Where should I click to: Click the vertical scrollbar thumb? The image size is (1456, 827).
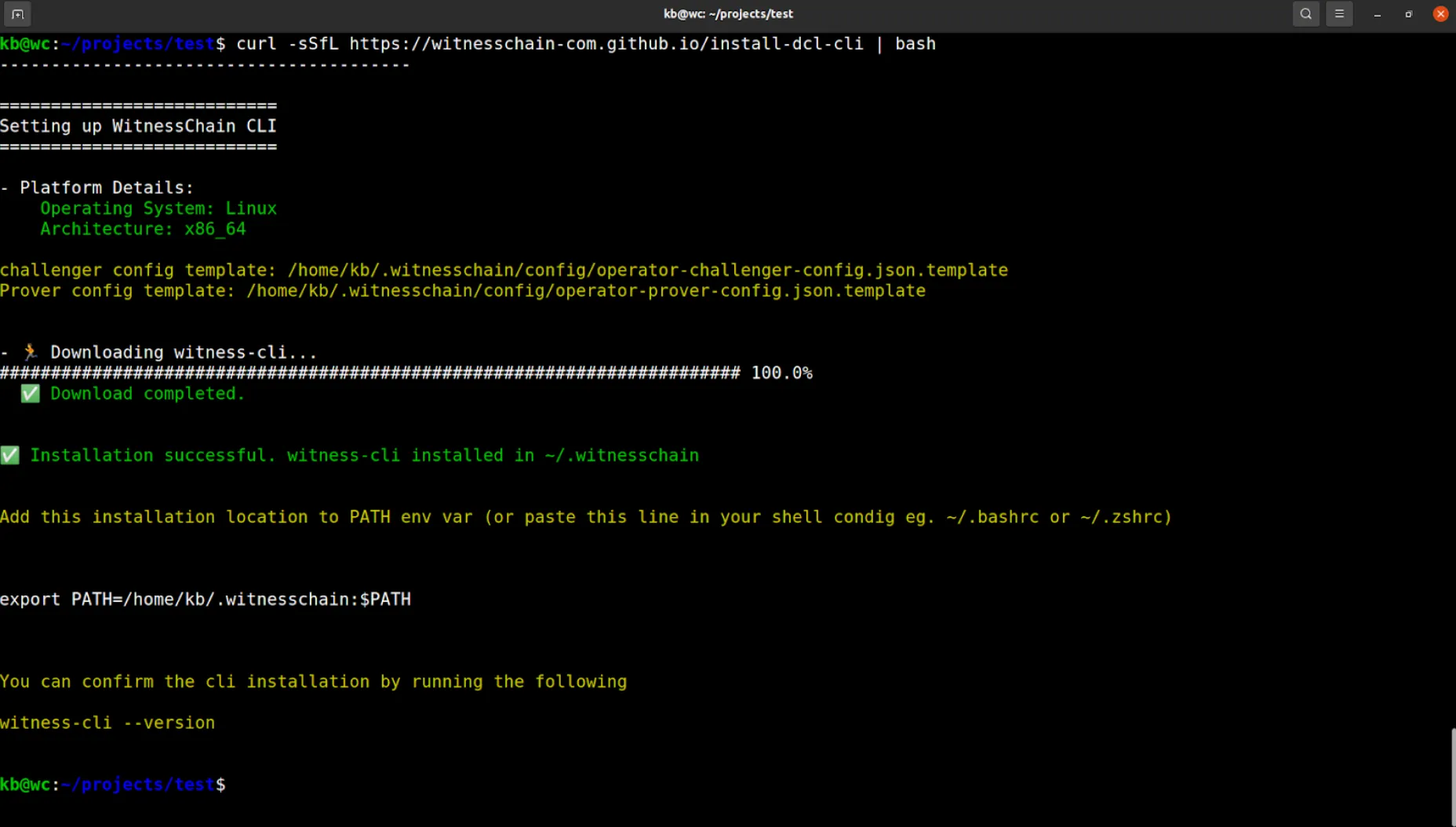tap(1452, 775)
